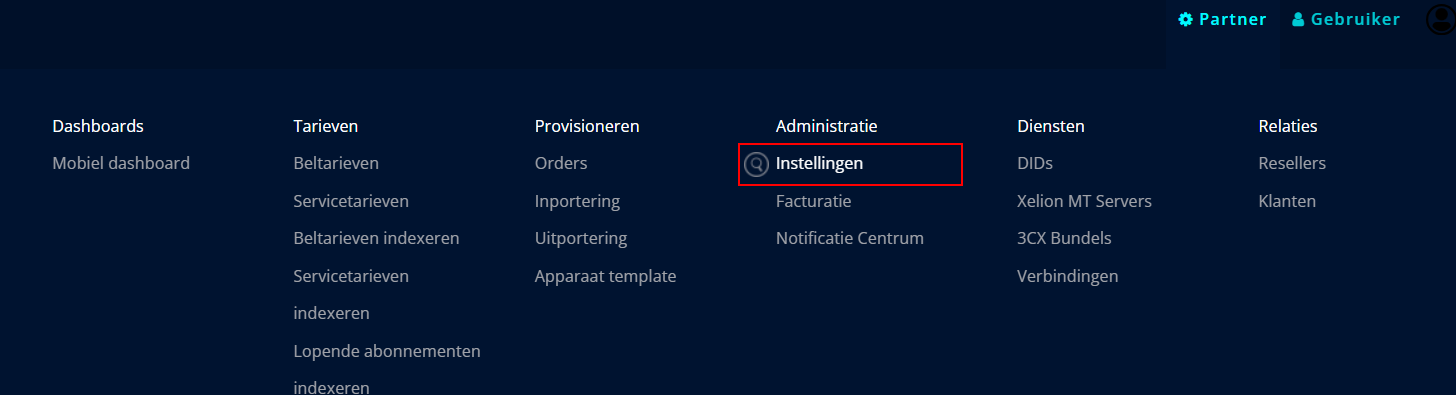Go to Beltarieven under Tarieven

336,163
